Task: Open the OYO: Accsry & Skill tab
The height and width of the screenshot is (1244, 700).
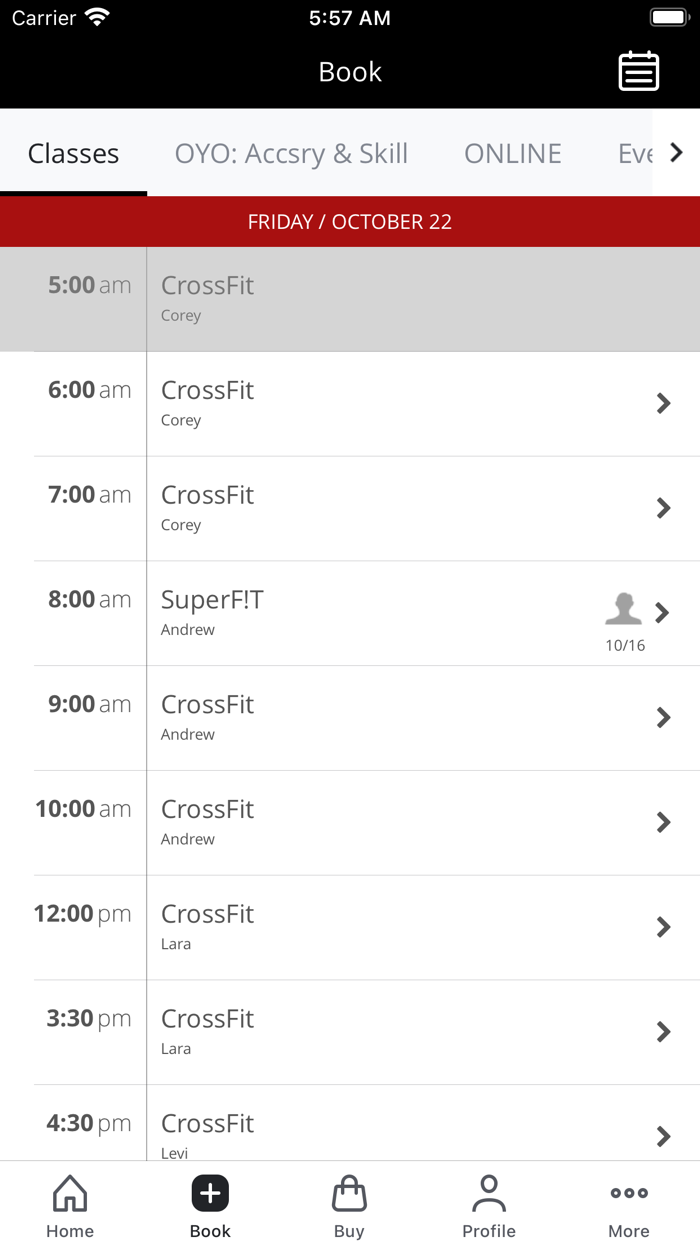Action: pyautogui.click(x=291, y=153)
